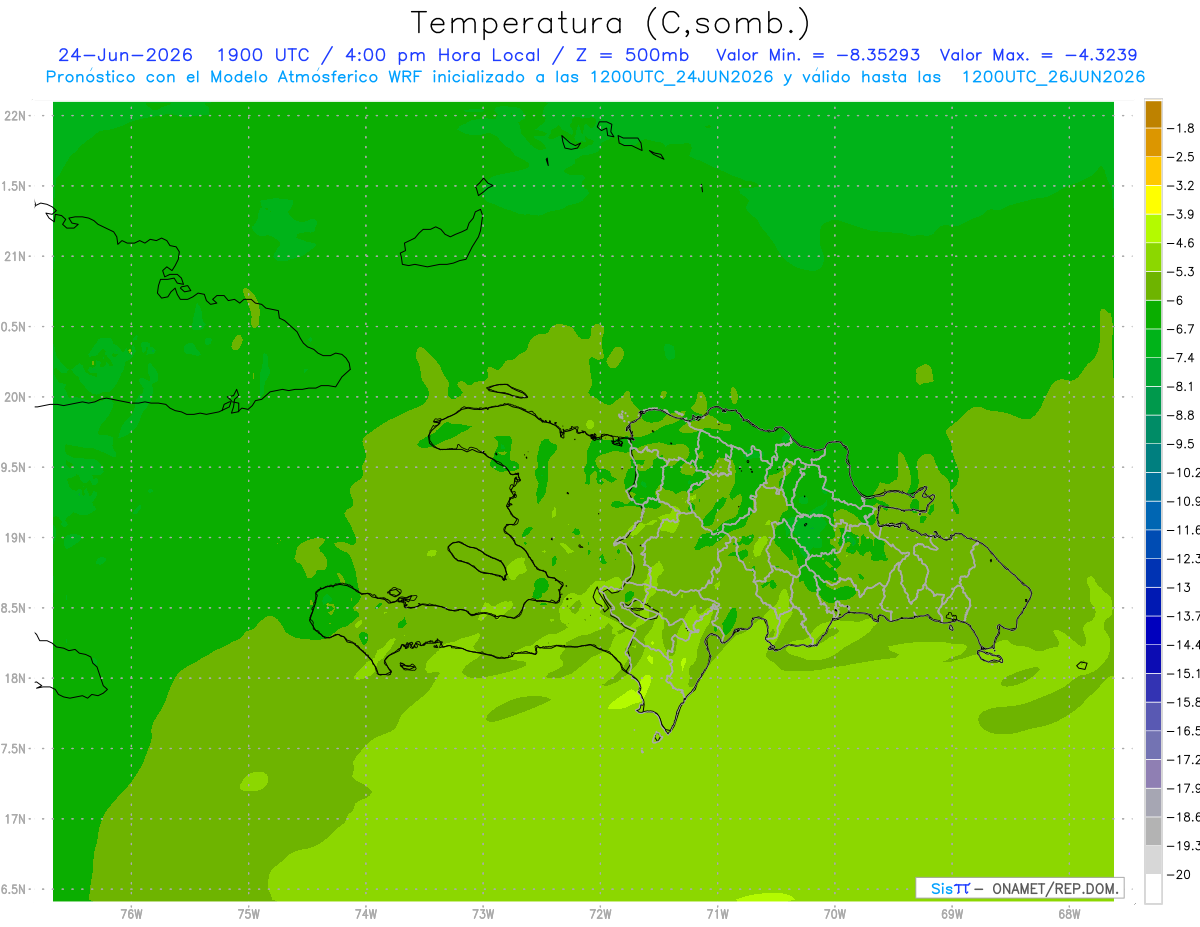
Task: Click the "0.5N" latitude label
Action: coord(14,327)
